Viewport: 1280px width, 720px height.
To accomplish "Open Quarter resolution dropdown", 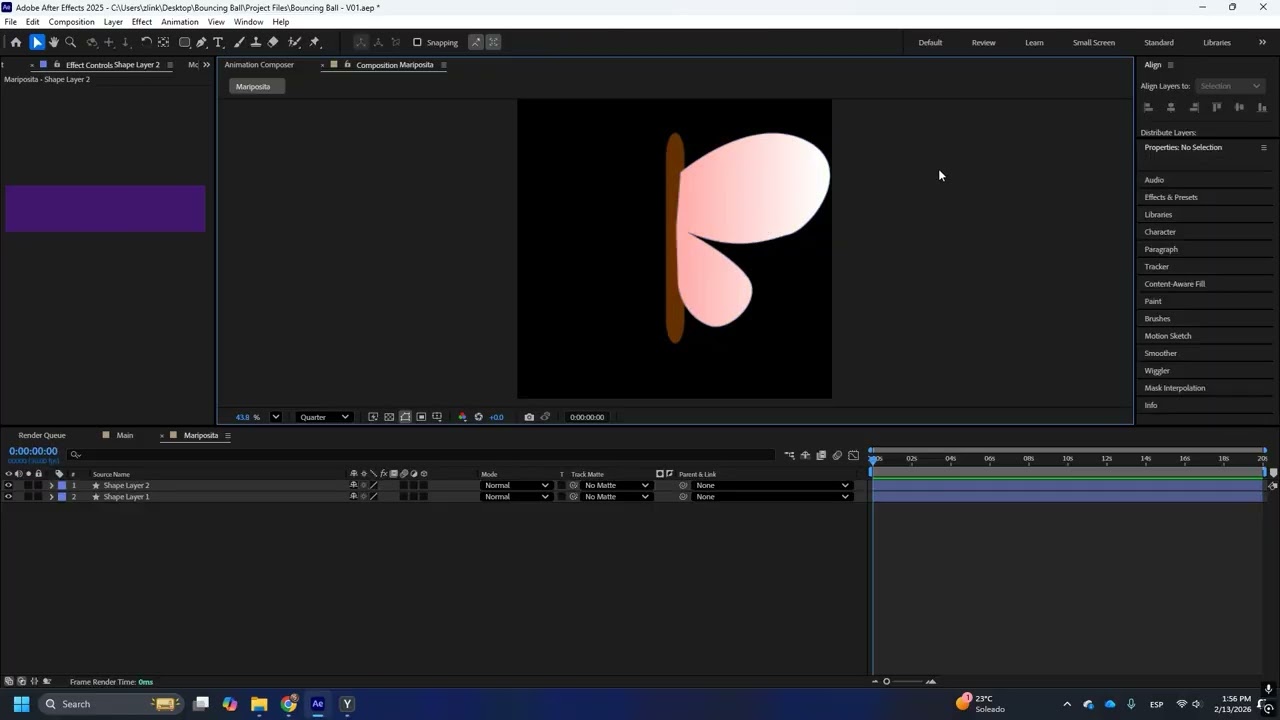I will click(324, 417).
